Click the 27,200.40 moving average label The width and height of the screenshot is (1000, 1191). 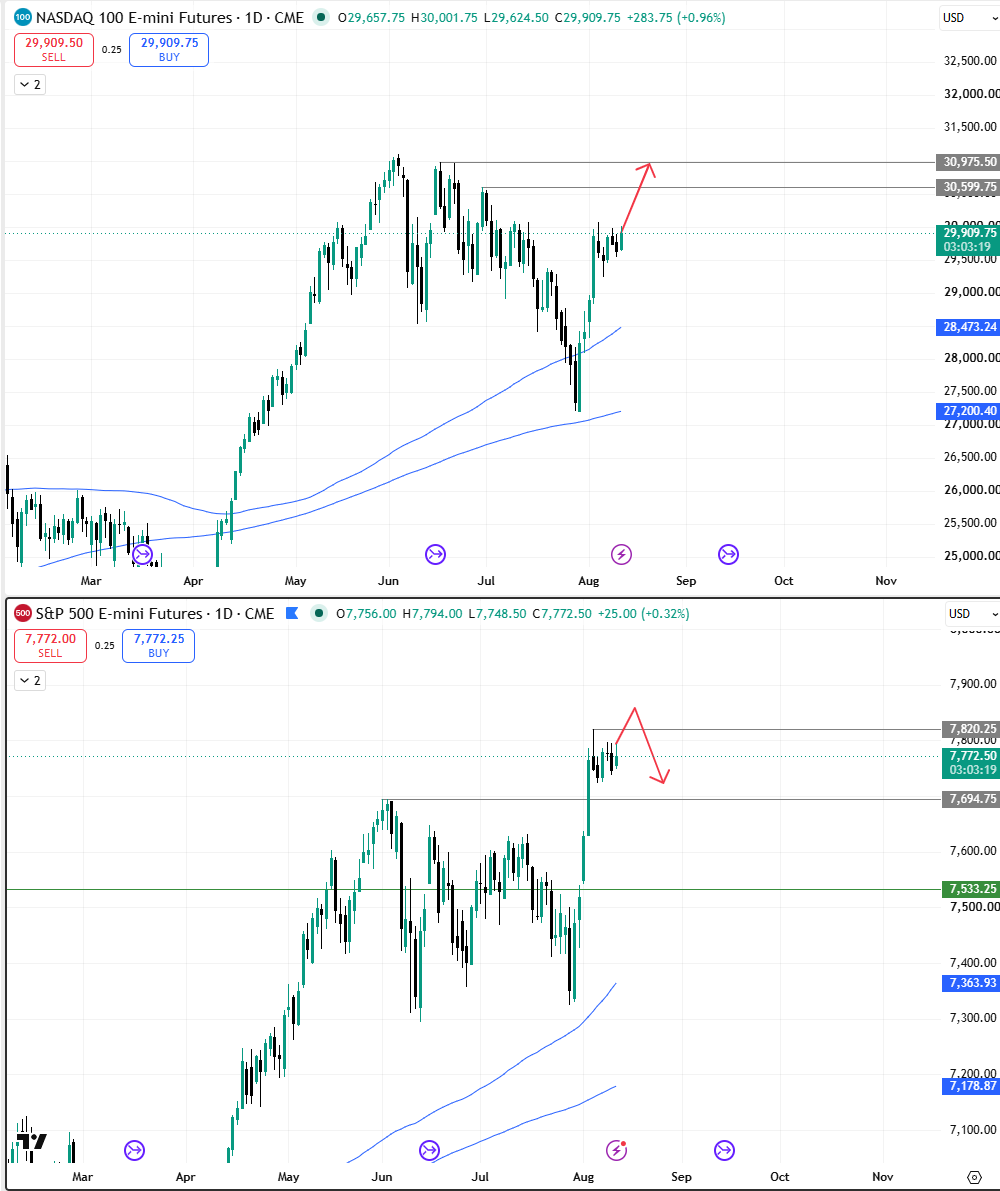coord(969,411)
